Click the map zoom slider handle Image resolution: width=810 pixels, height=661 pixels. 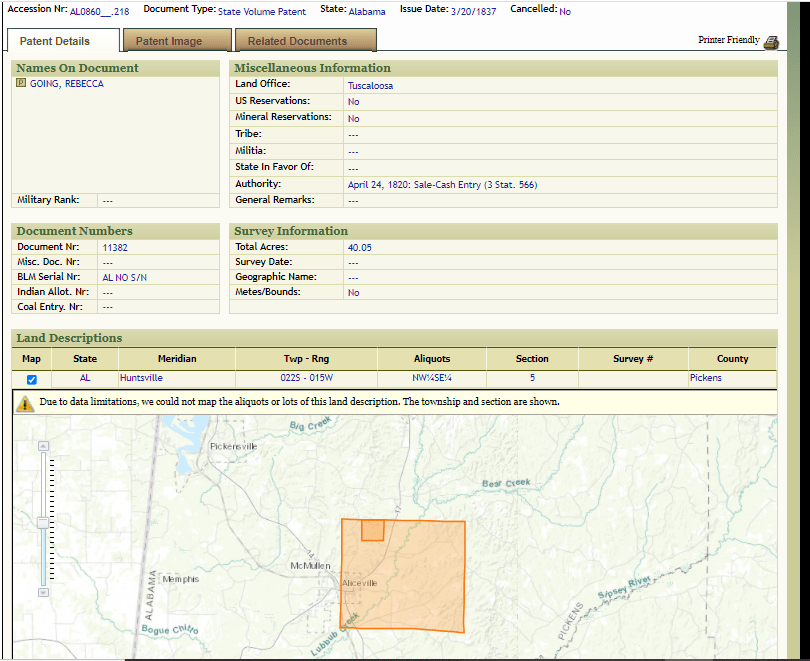tap(43, 521)
